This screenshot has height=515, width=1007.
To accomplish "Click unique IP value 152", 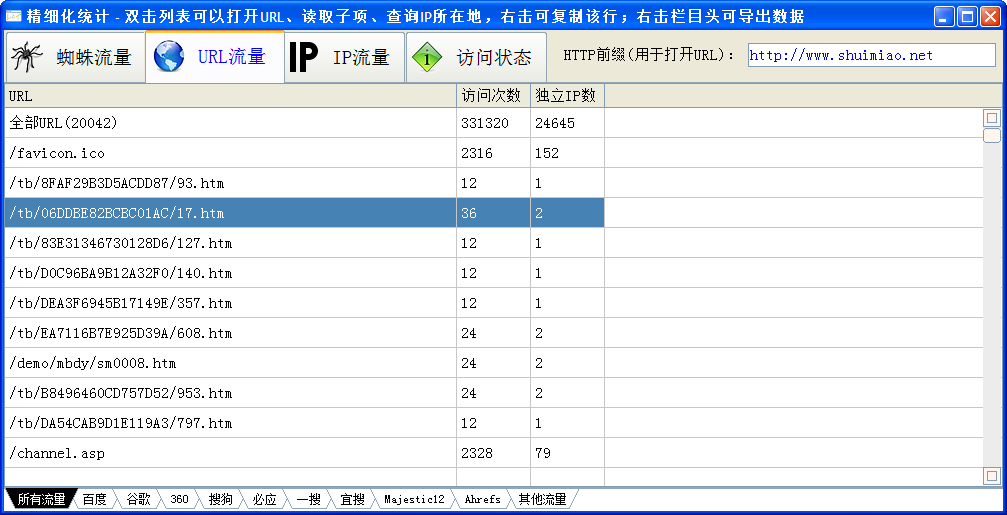I will tap(567, 153).
